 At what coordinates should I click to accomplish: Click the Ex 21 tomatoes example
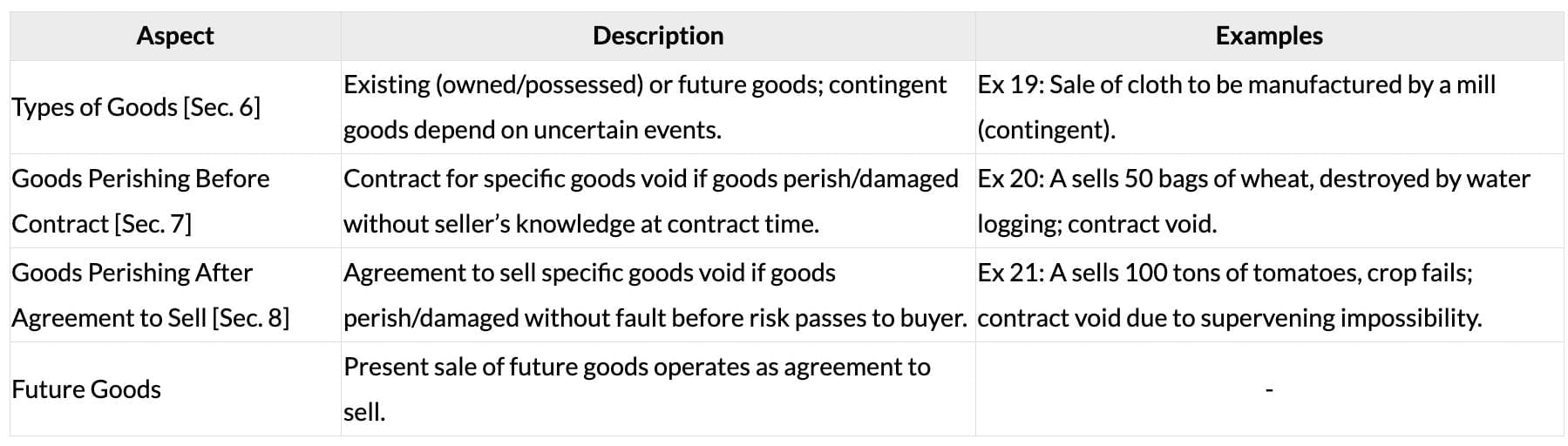click(x=1225, y=274)
